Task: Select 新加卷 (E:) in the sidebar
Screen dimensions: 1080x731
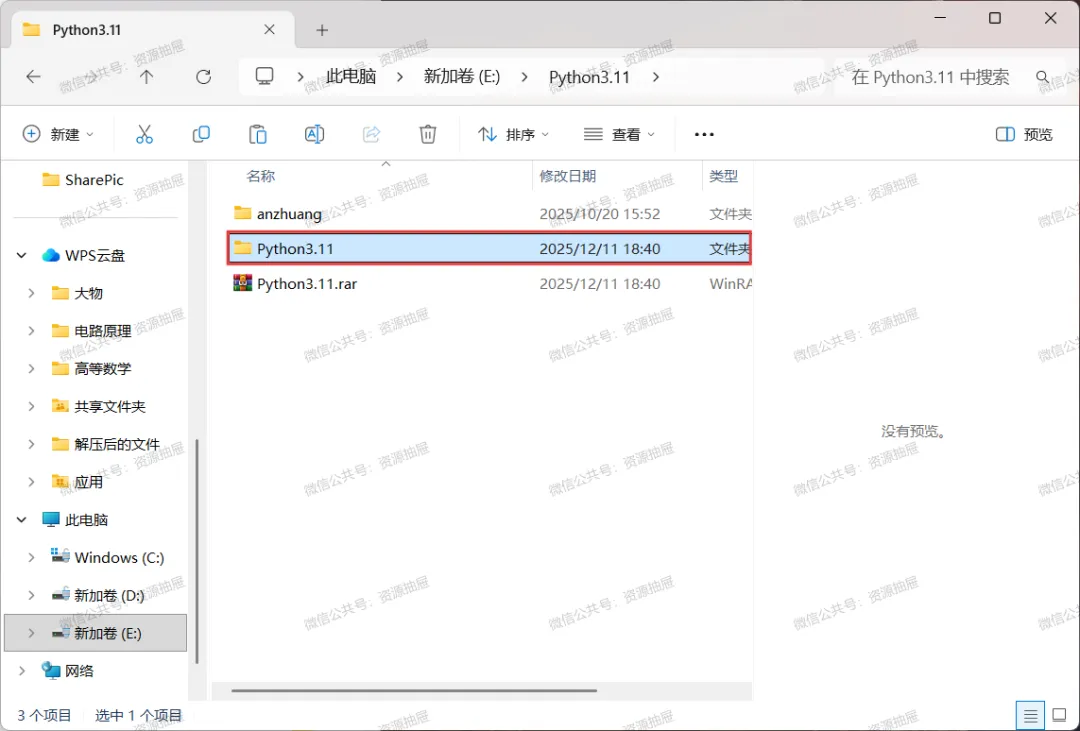Action: [95, 632]
